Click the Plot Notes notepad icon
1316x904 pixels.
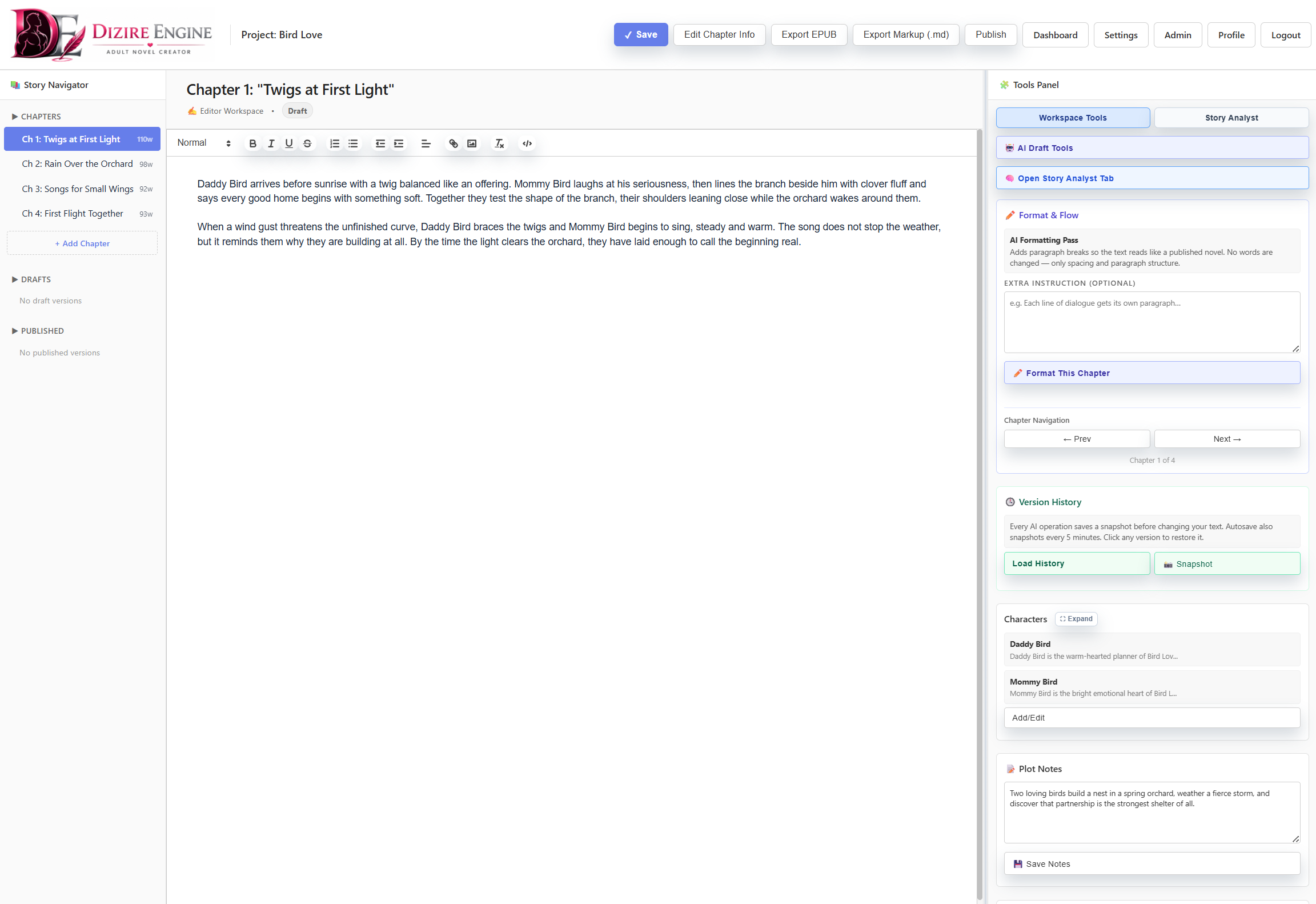(1010, 769)
